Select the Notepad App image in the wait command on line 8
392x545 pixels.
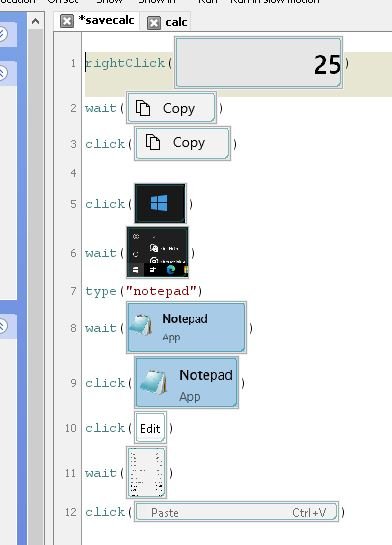(x=187, y=327)
